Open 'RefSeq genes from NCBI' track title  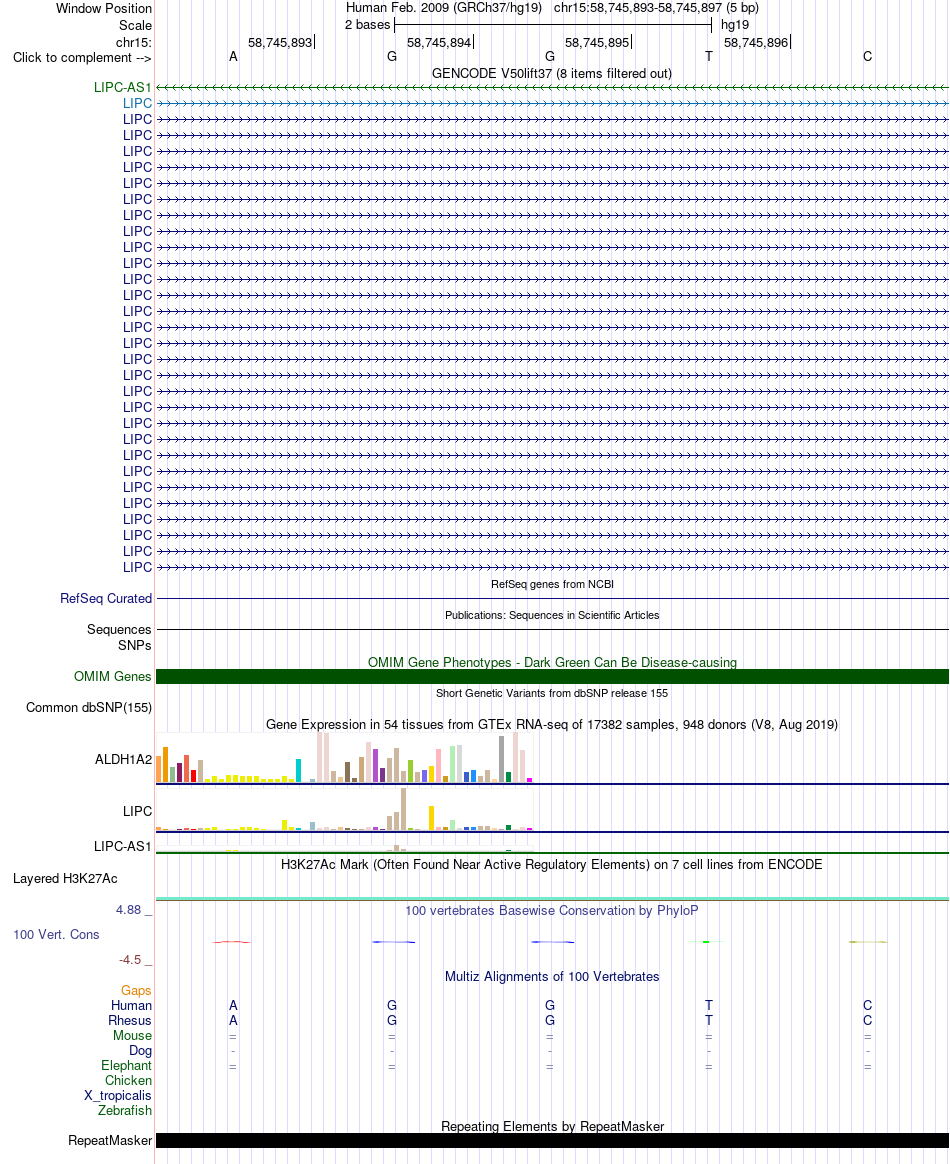pos(552,584)
